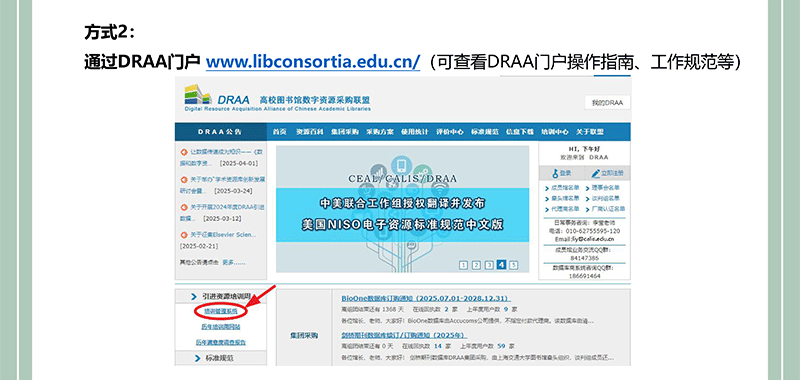Click the phone number 010-62755595-120
Image resolution: width=800 pixels, height=380 pixels.
[x=593, y=231]
